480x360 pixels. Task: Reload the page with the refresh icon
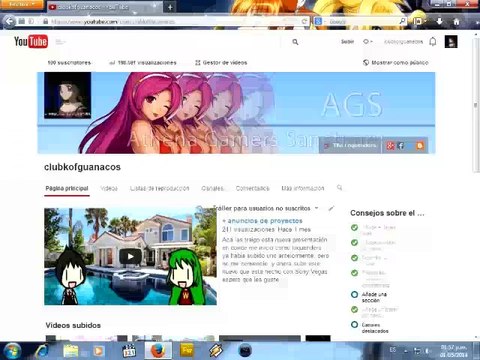(x=304, y=21)
